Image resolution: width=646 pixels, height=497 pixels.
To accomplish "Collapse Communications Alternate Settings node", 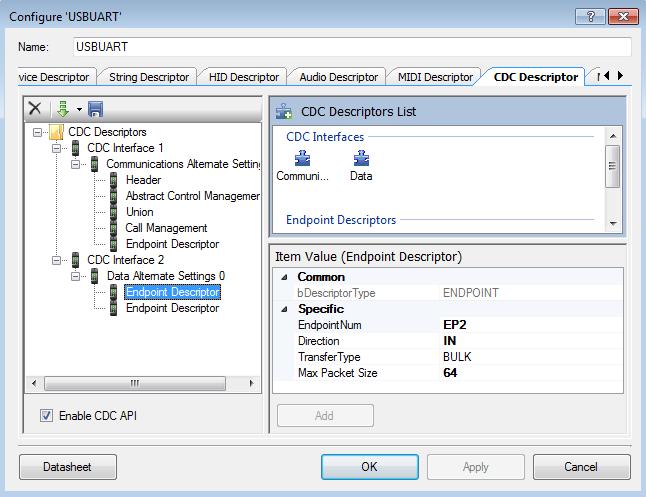I will (x=75, y=164).
